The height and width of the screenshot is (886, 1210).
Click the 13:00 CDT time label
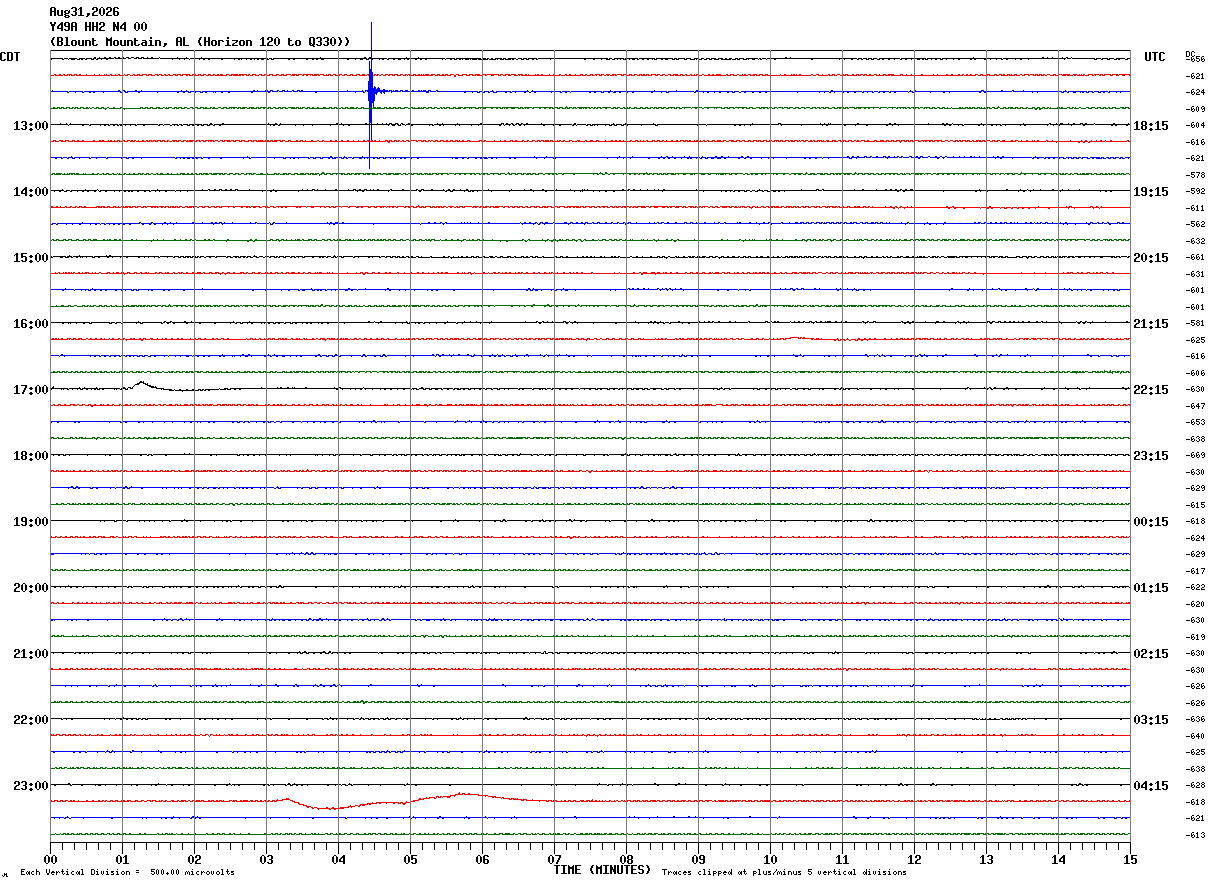tap(30, 126)
